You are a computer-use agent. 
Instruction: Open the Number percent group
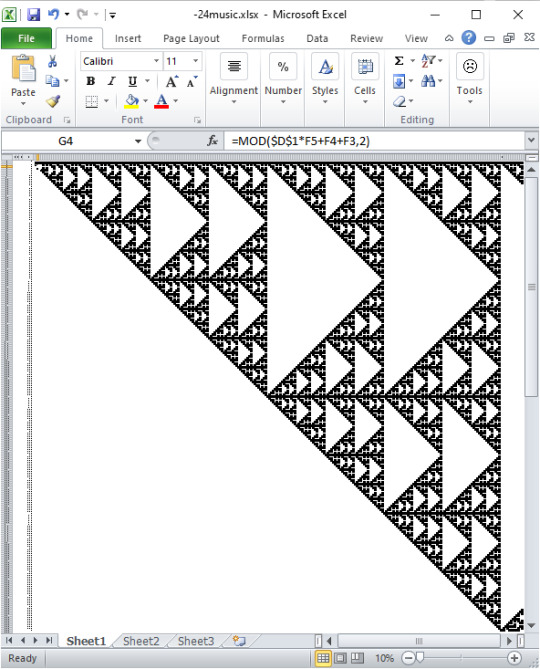(283, 79)
